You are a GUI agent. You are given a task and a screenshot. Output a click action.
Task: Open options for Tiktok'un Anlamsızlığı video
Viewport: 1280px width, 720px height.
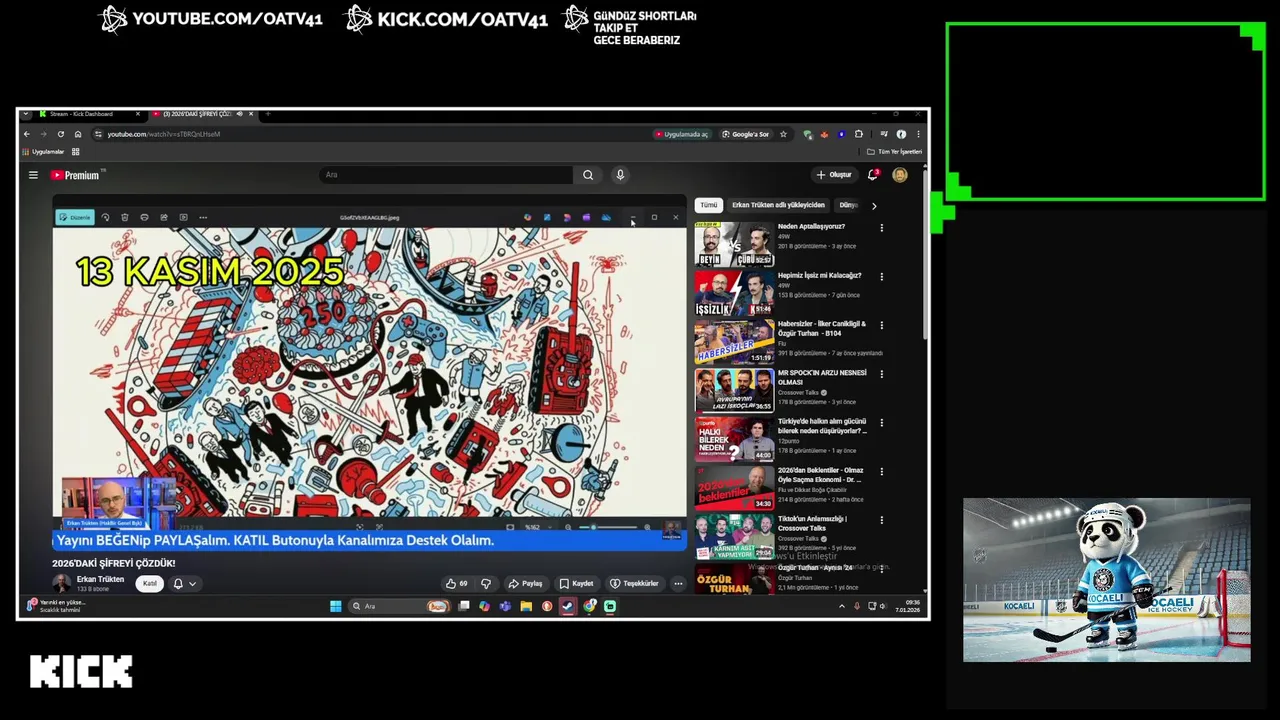[x=881, y=520]
